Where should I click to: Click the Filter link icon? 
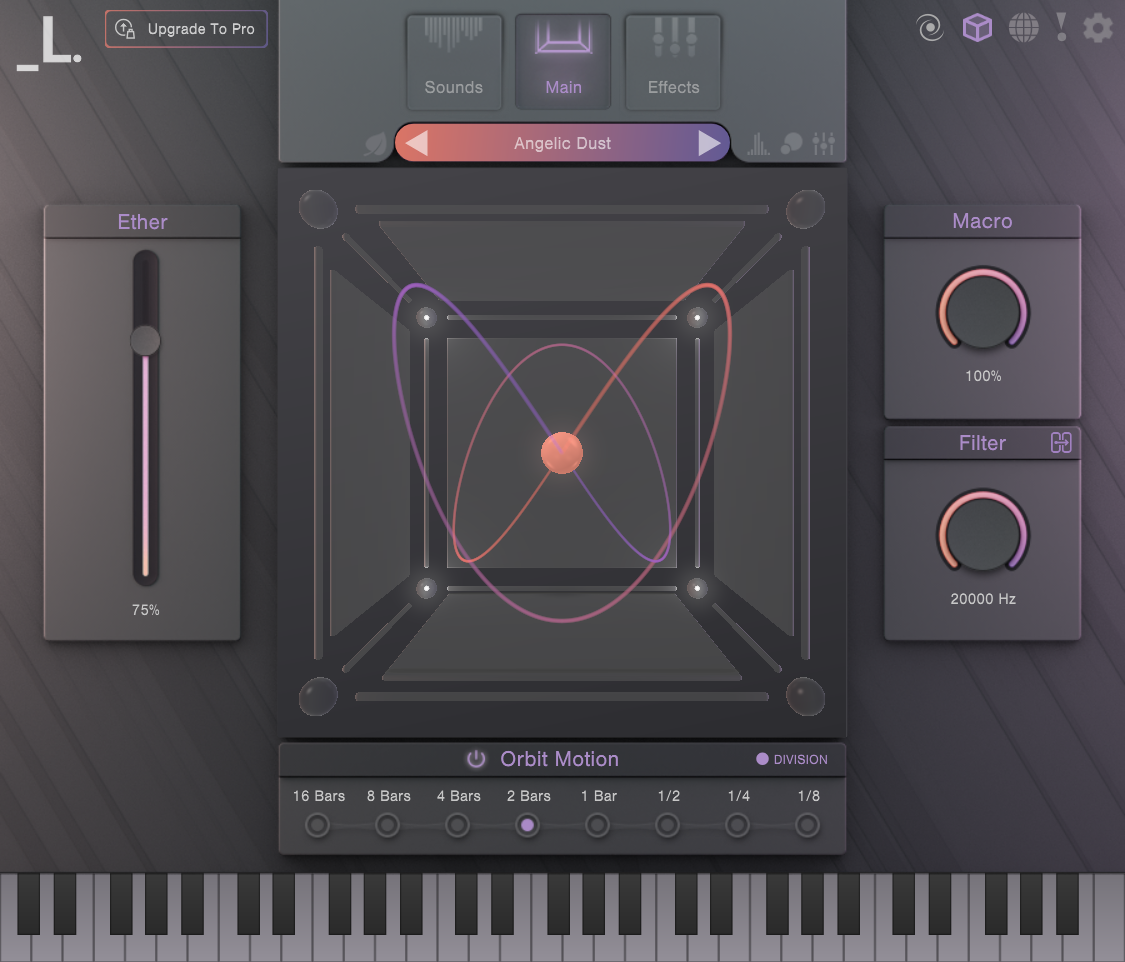[1061, 443]
